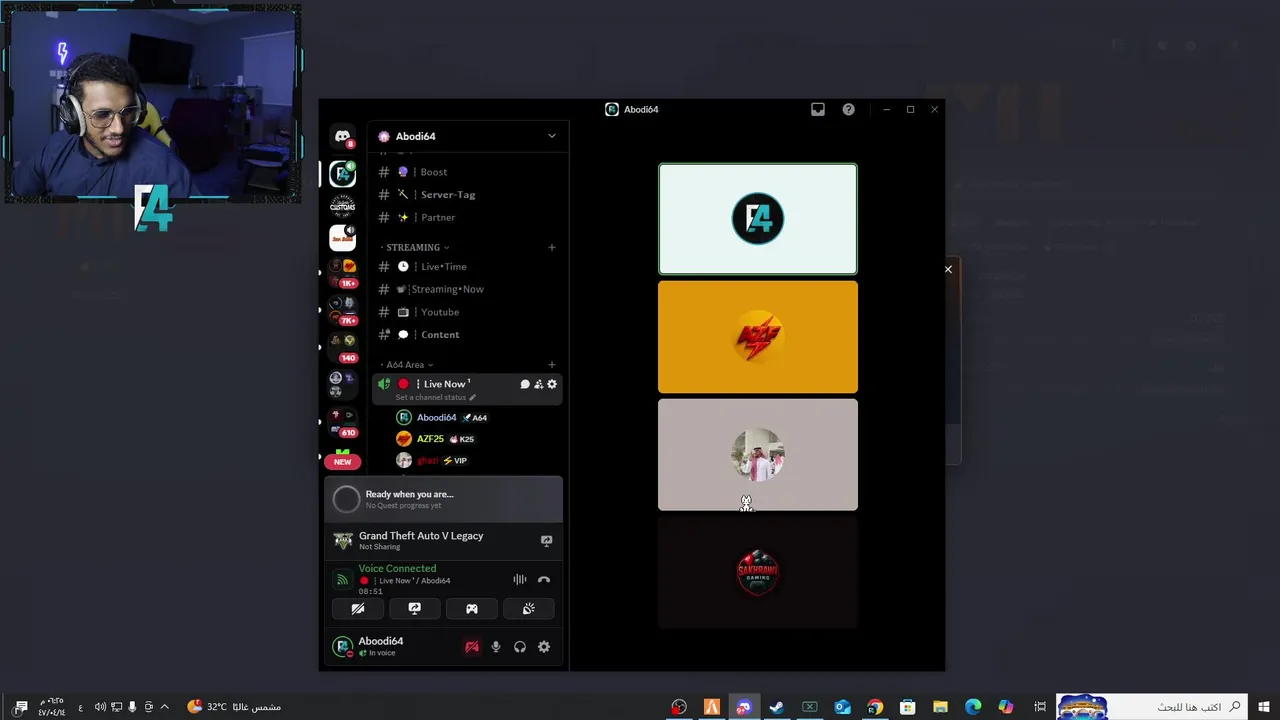This screenshot has height=720, width=1280.
Task: Edit Live Now channel settings gear
Action: 551,384
